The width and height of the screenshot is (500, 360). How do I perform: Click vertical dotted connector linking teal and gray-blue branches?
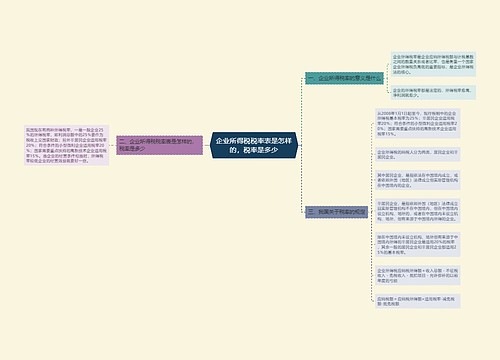coord(302,145)
